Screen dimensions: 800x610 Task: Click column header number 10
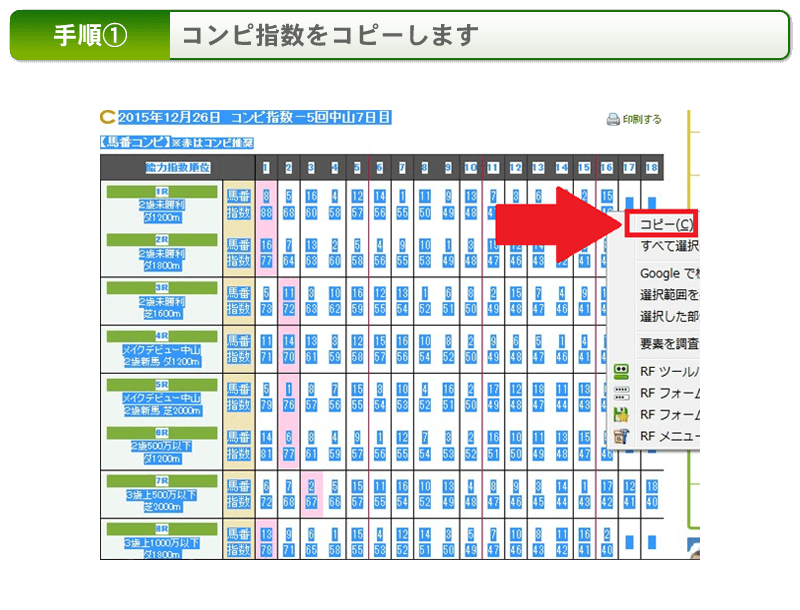click(x=470, y=167)
